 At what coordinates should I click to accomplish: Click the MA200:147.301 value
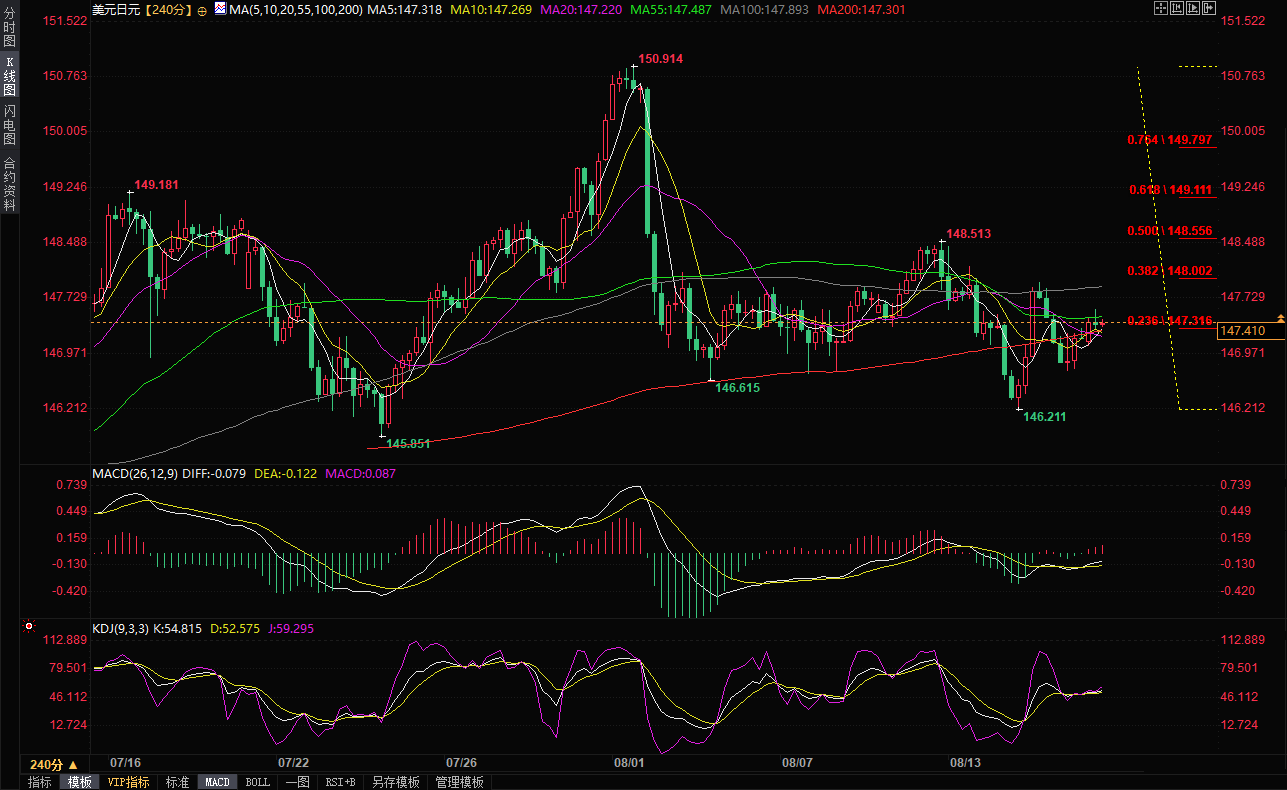(861, 10)
